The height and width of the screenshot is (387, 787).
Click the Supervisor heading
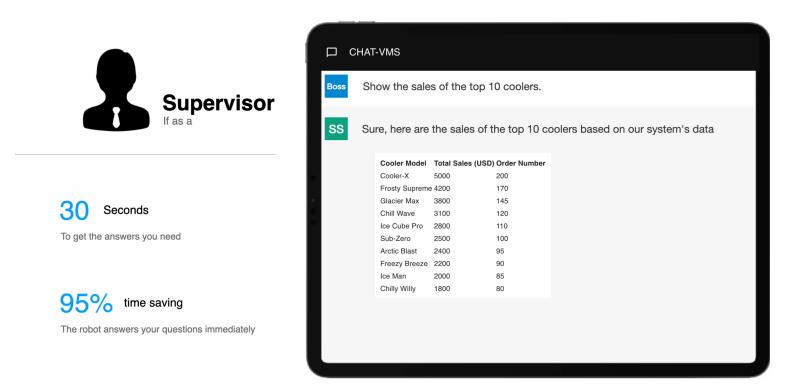218,103
